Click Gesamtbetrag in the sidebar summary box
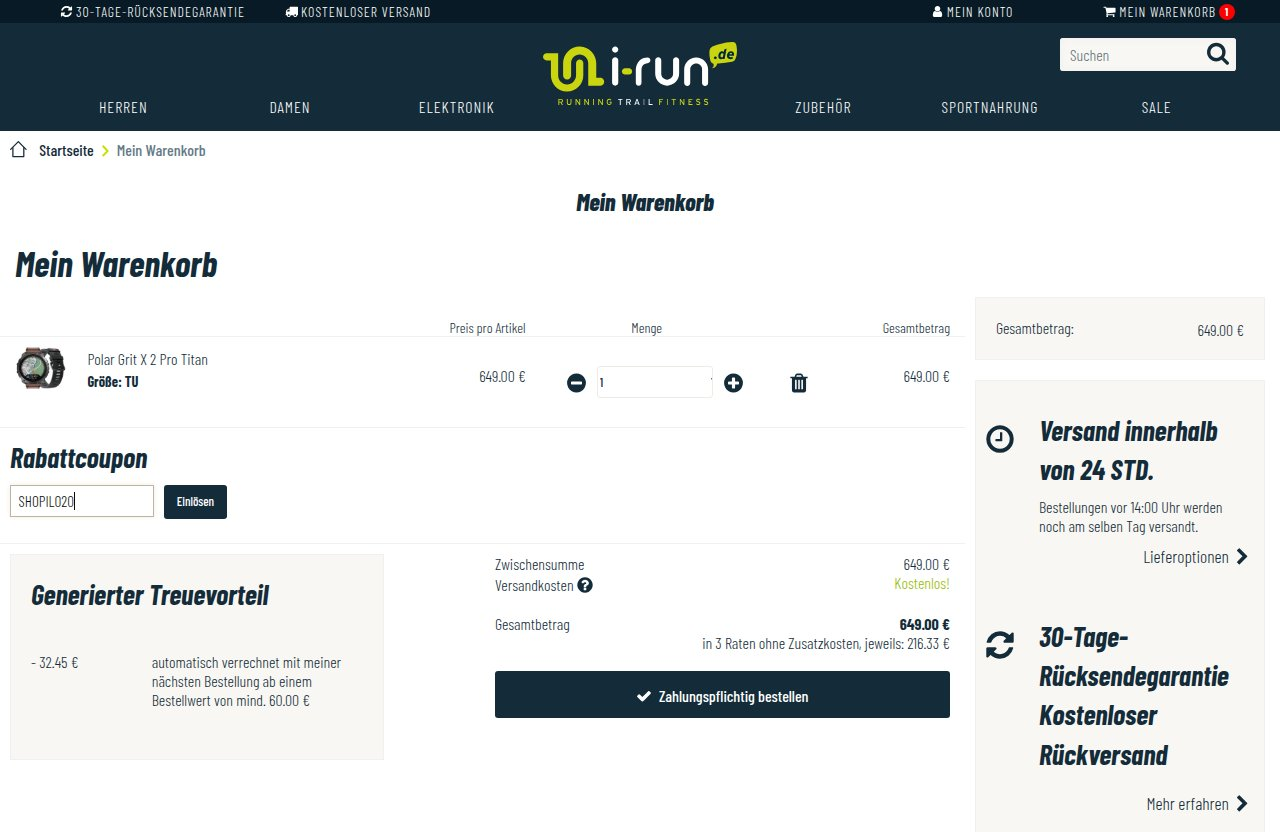The height and width of the screenshot is (832, 1280). [1035, 329]
